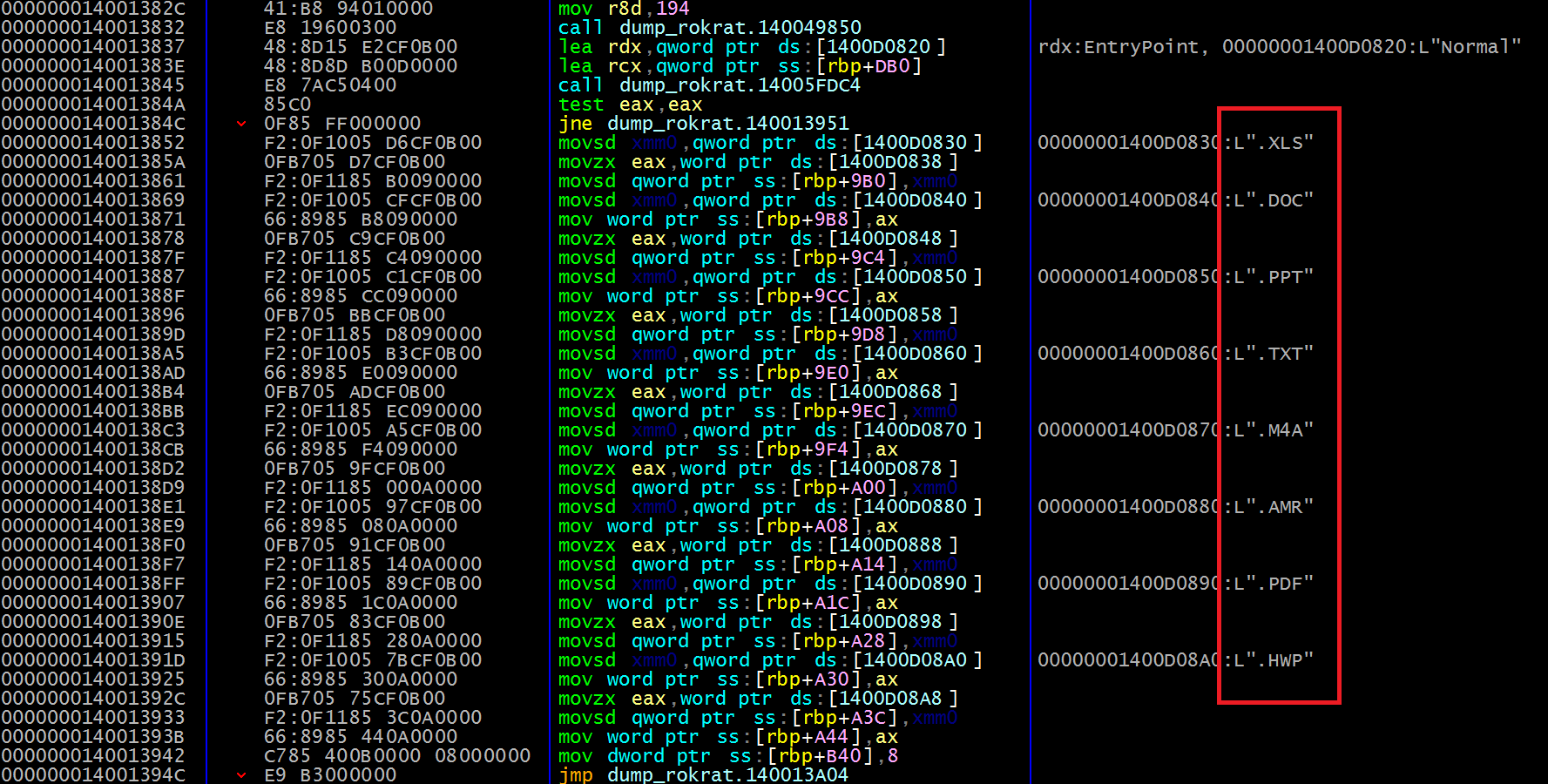Select call dump_rokrat.14005FDC4 instruction
1548x784 pixels.
709,85
